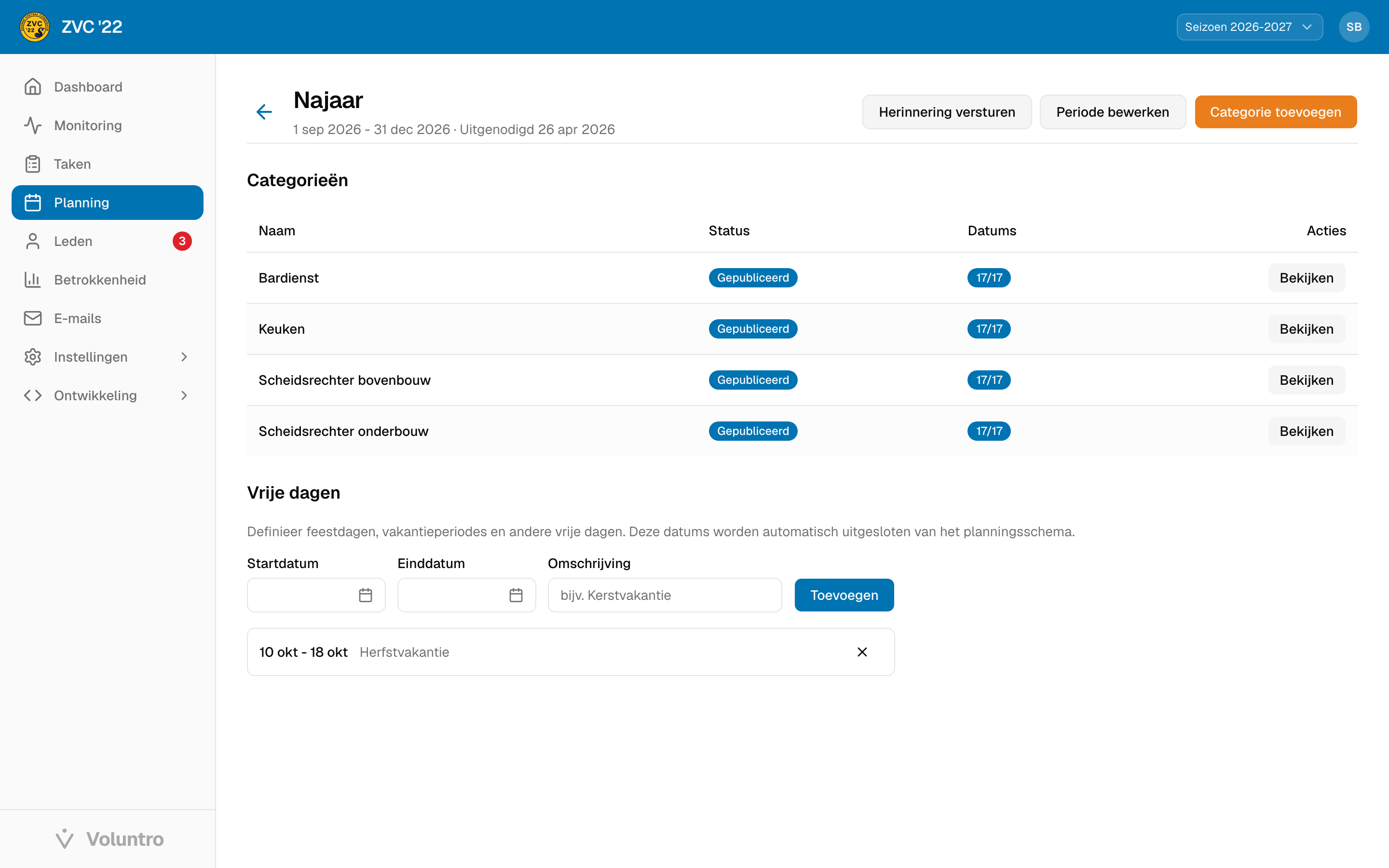Click the red Leden notification badge
Viewport: 1389px width, 868px height.
pyautogui.click(x=182, y=241)
